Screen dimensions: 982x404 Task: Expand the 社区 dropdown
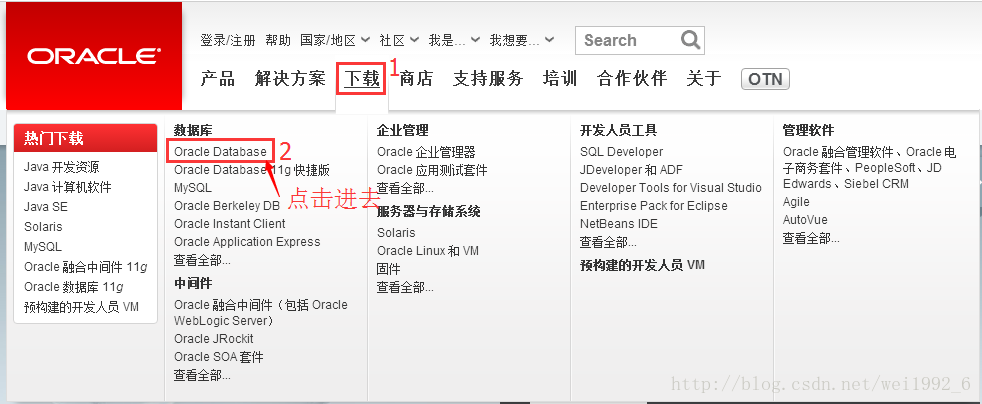399,41
